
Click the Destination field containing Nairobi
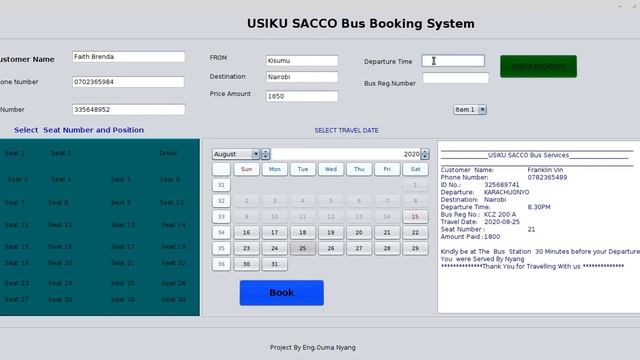coord(302,77)
